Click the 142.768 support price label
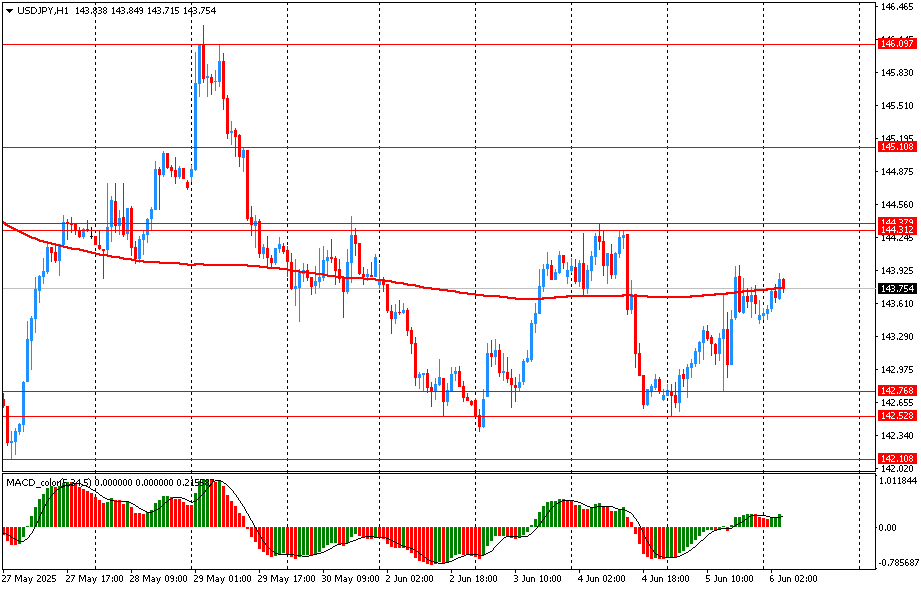This screenshot has height=590, width=921. (897, 391)
